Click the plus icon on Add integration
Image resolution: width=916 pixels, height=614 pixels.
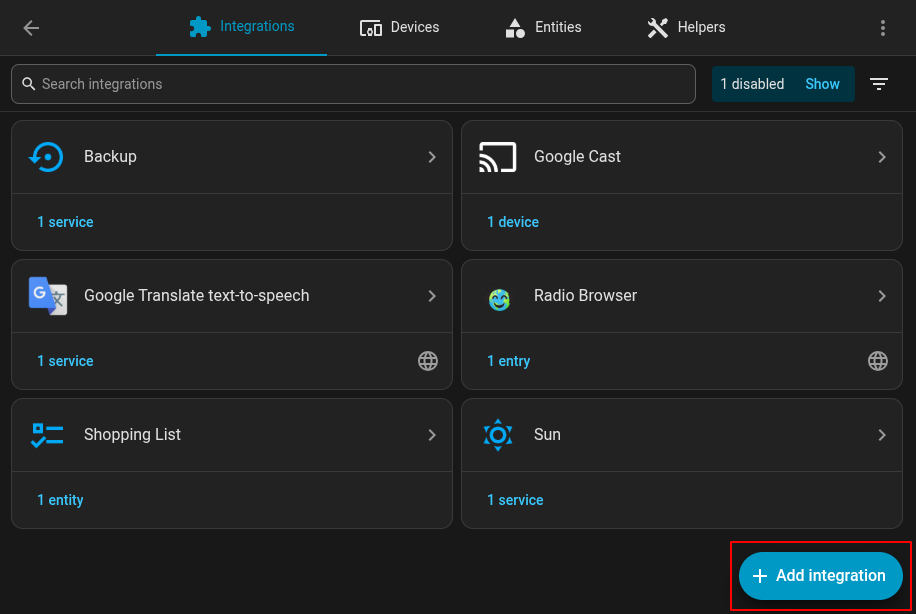tap(759, 576)
